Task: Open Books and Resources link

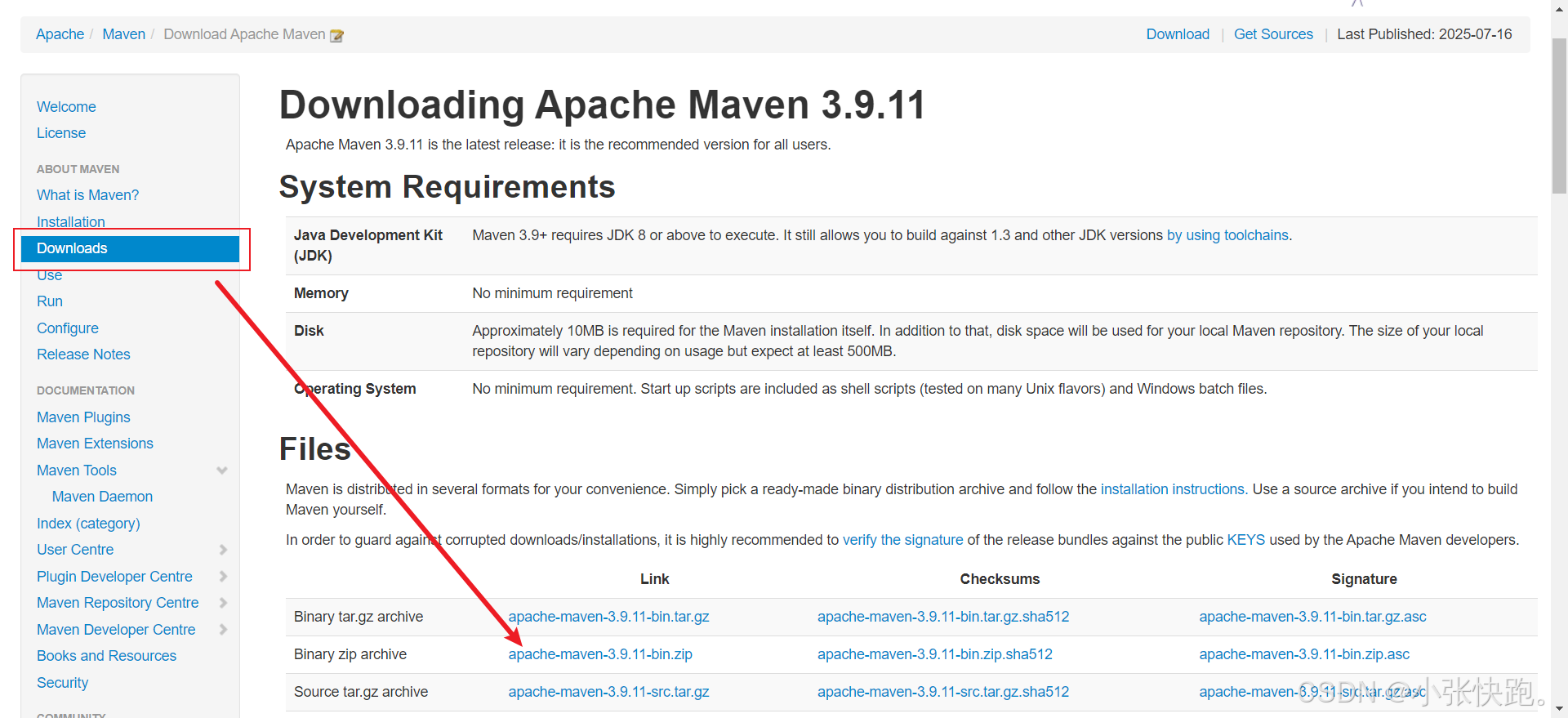Action: 106,656
